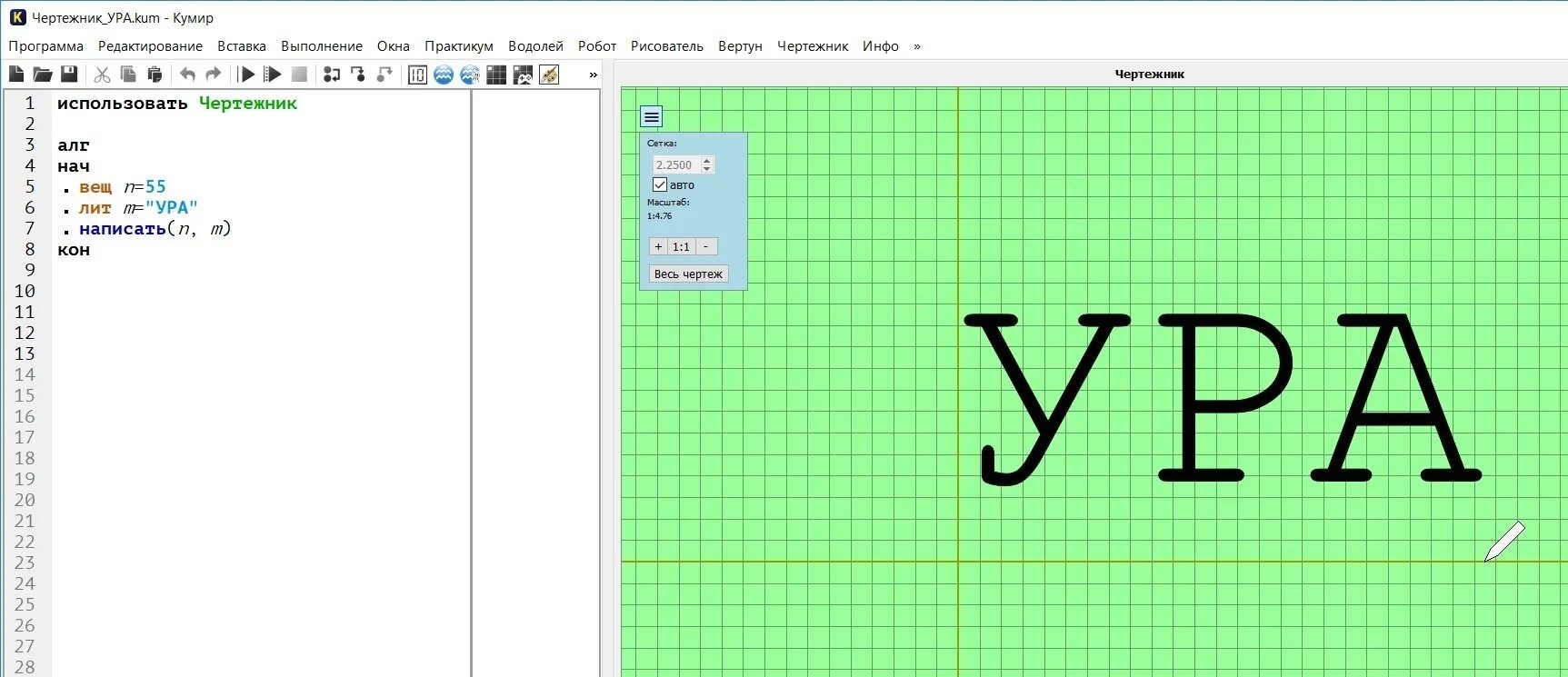Zoom out with the - button
Screen dimensions: 1568x677
[705, 246]
